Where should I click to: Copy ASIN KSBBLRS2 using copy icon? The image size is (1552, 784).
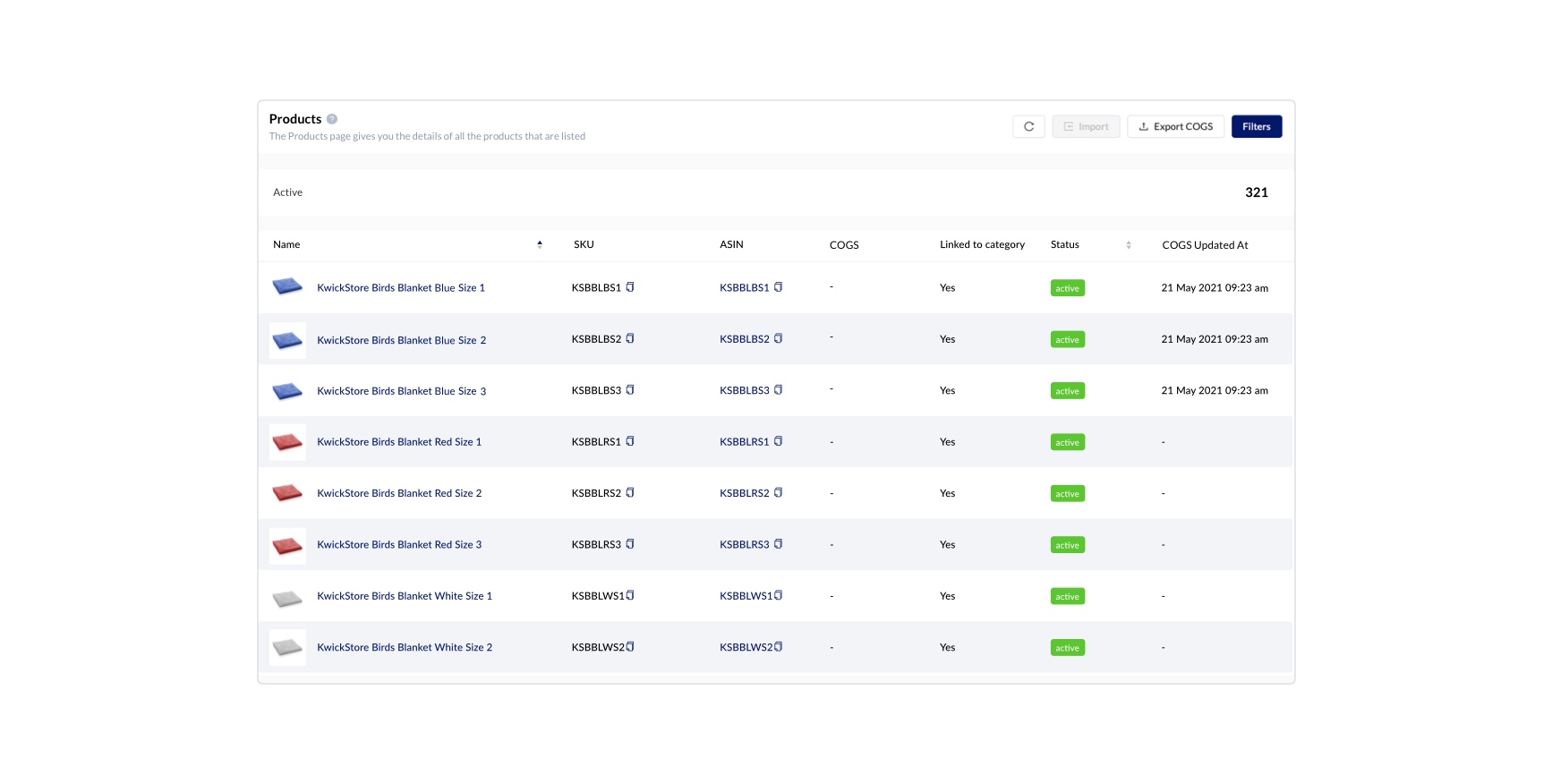coord(778,493)
